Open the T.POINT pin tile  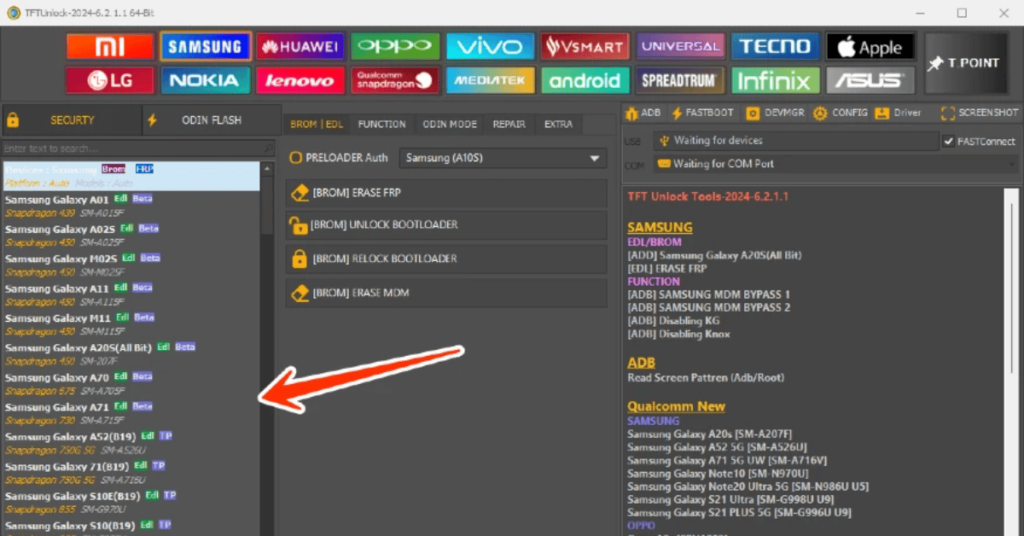[x=966, y=63]
